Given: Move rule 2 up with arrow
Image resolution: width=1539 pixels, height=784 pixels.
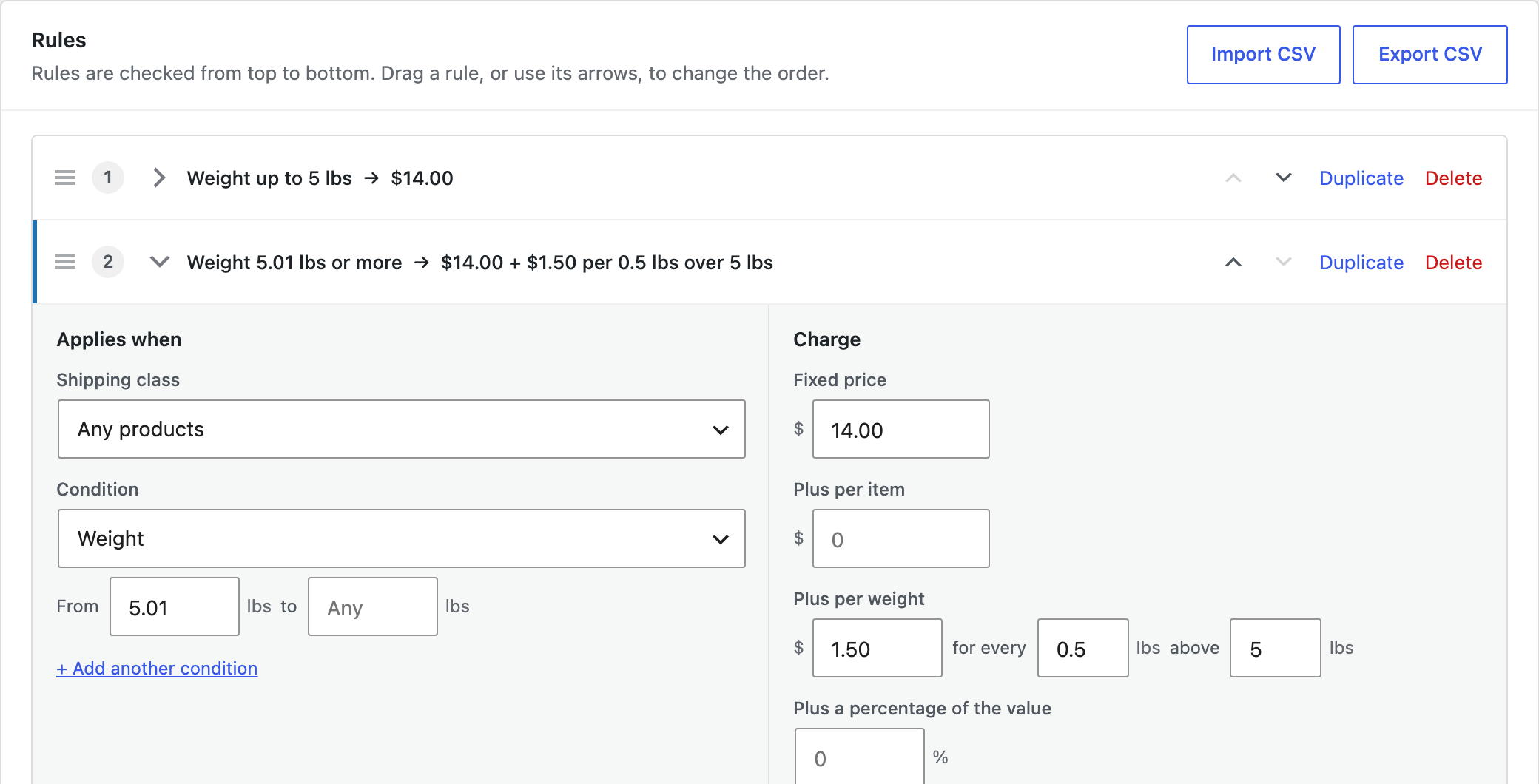Looking at the screenshot, I should (1233, 262).
